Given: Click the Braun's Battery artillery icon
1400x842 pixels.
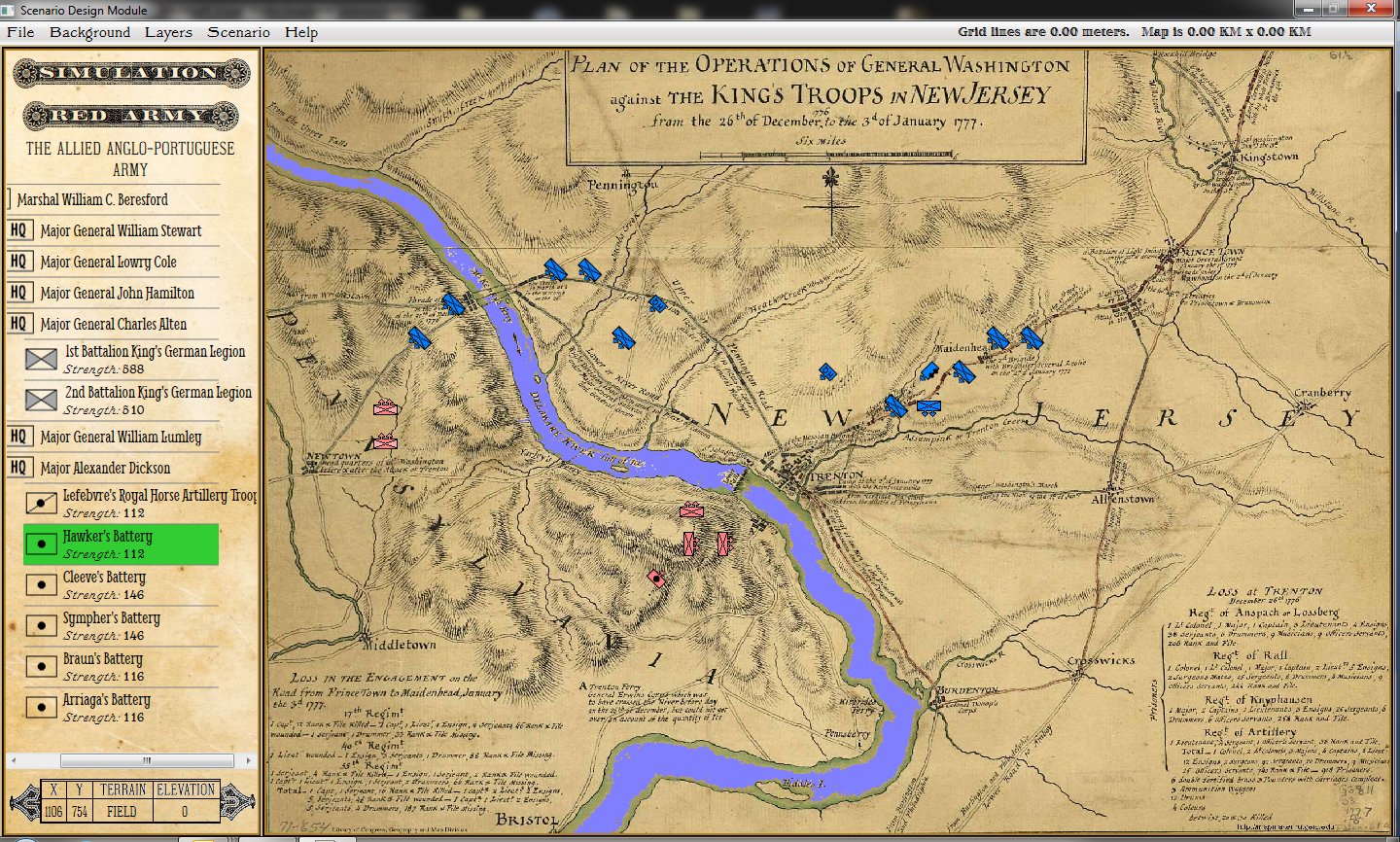Looking at the screenshot, I should [x=41, y=666].
